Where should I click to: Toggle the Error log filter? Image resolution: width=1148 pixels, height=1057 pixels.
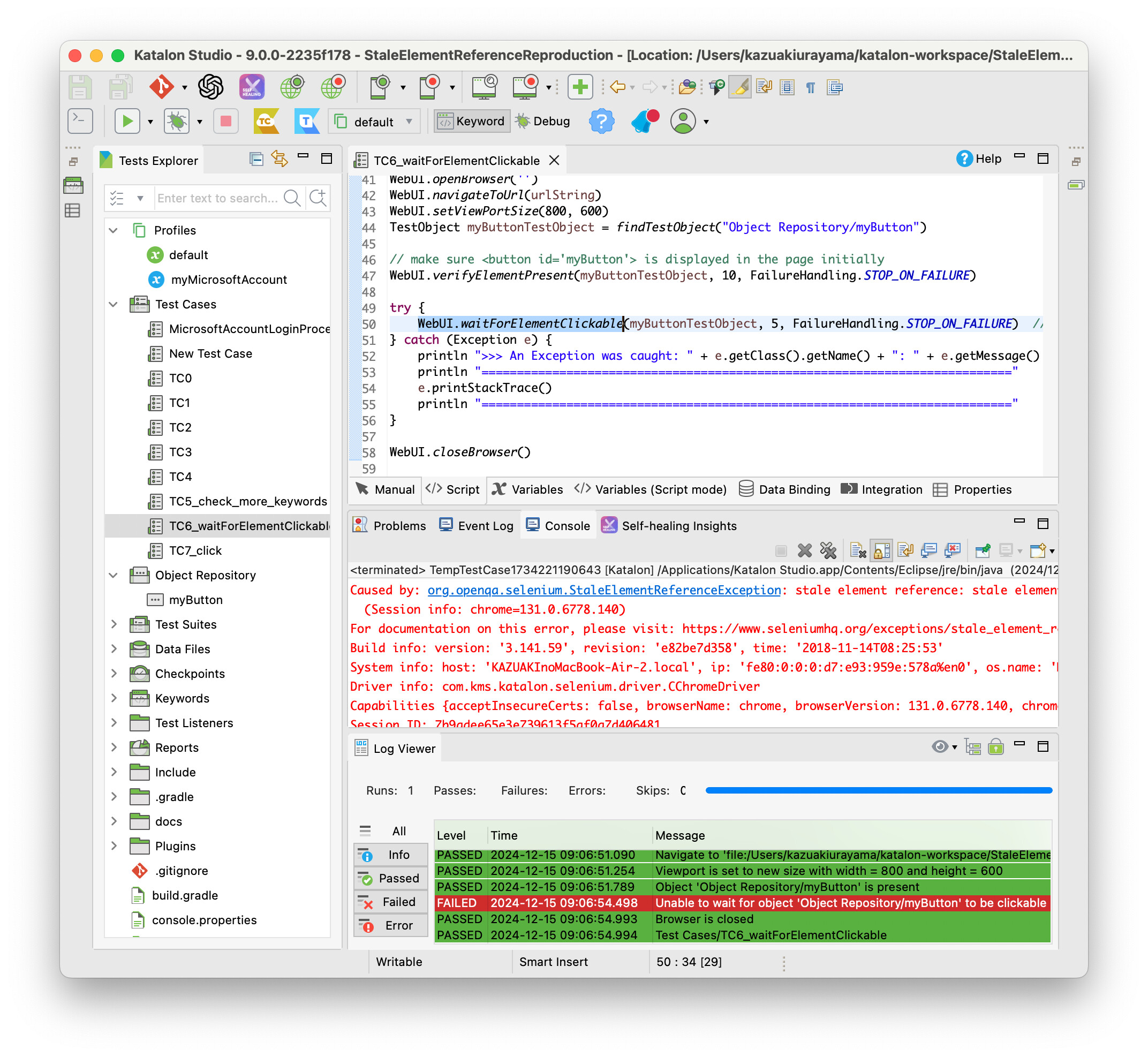click(391, 925)
